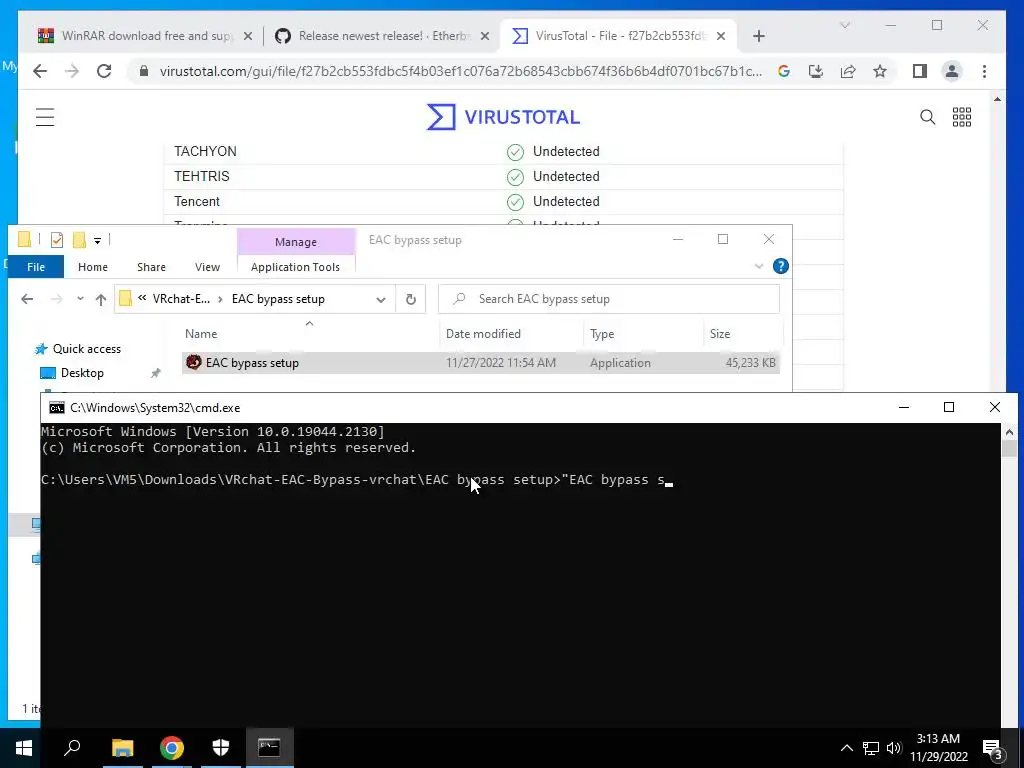Click the new folder quick access toolbar icon
The height and width of the screenshot is (768, 1024).
click(79, 240)
